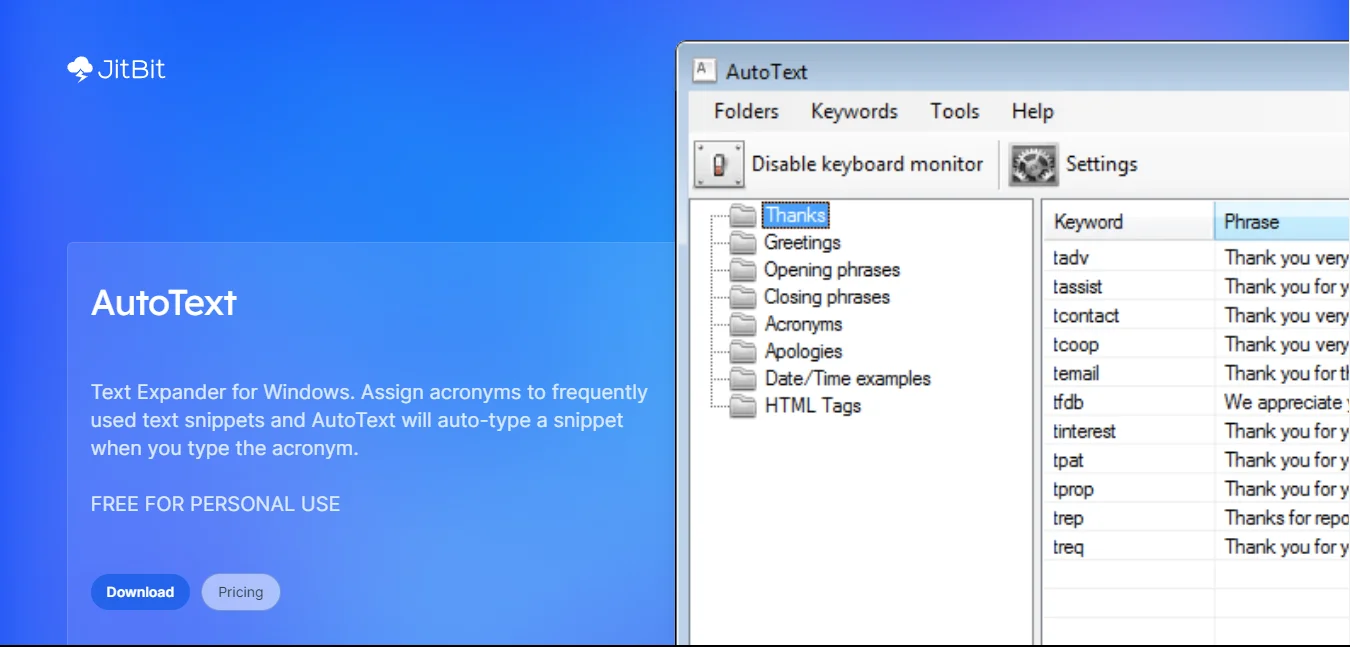The height and width of the screenshot is (647, 1350).
Task: Select the Date/Time examples label
Action: click(x=847, y=378)
